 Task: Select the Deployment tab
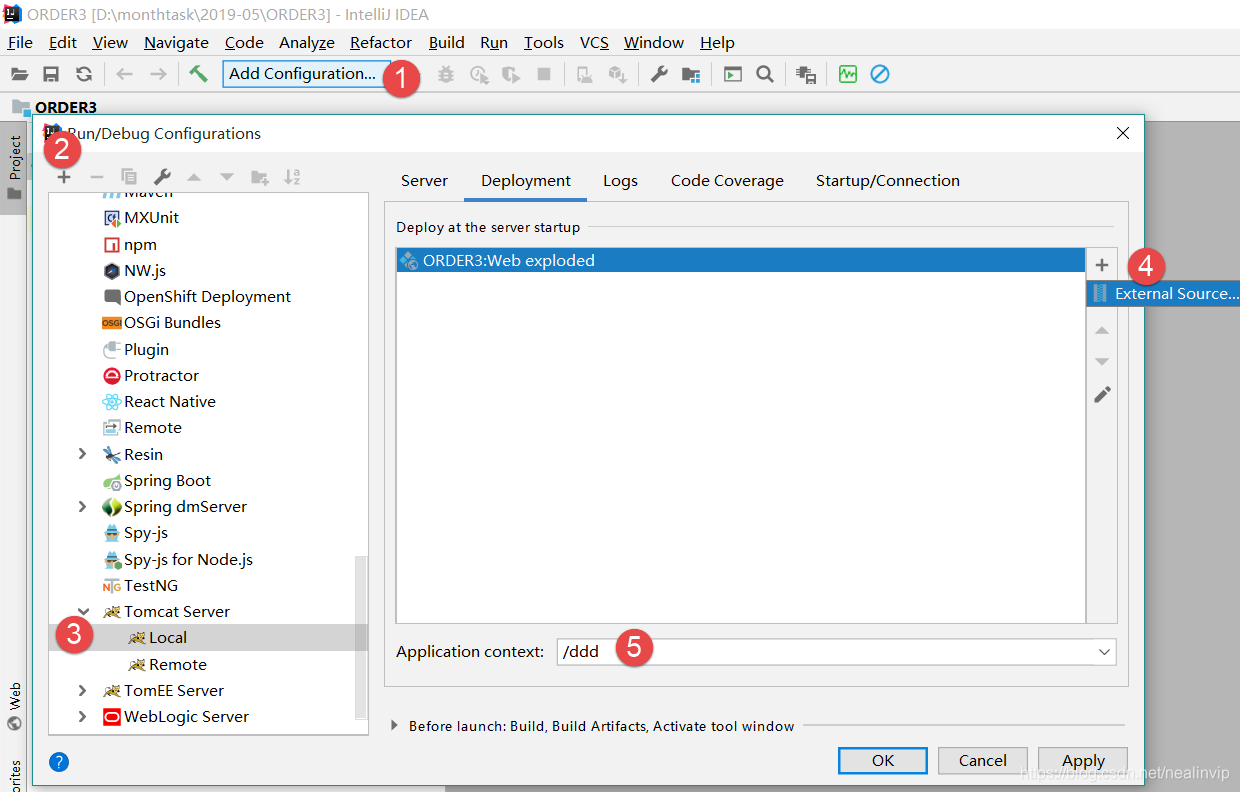pos(526,181)
